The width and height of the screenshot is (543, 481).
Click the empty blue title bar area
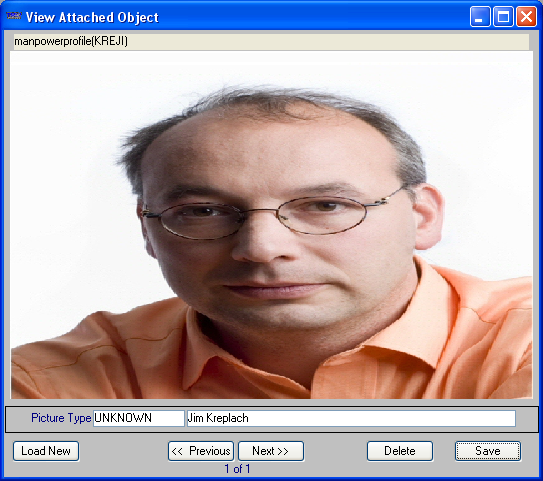tap(312, 17)
